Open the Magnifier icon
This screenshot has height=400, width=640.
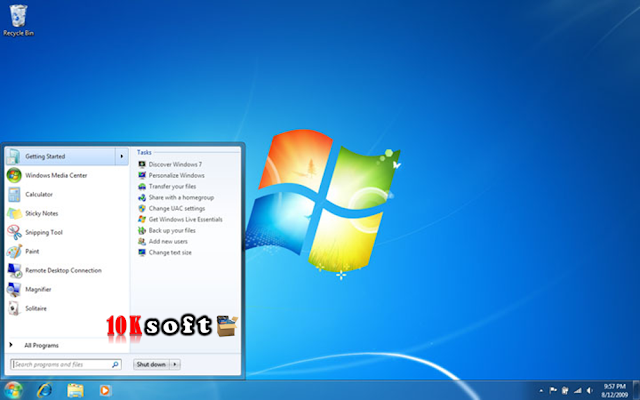(x=14, y=289)
